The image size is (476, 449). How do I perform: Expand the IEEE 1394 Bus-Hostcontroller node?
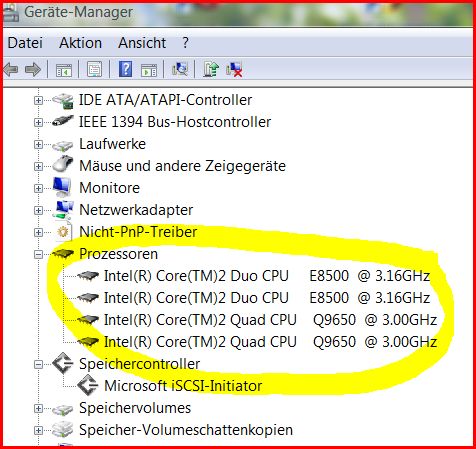(x=38, y=122)
